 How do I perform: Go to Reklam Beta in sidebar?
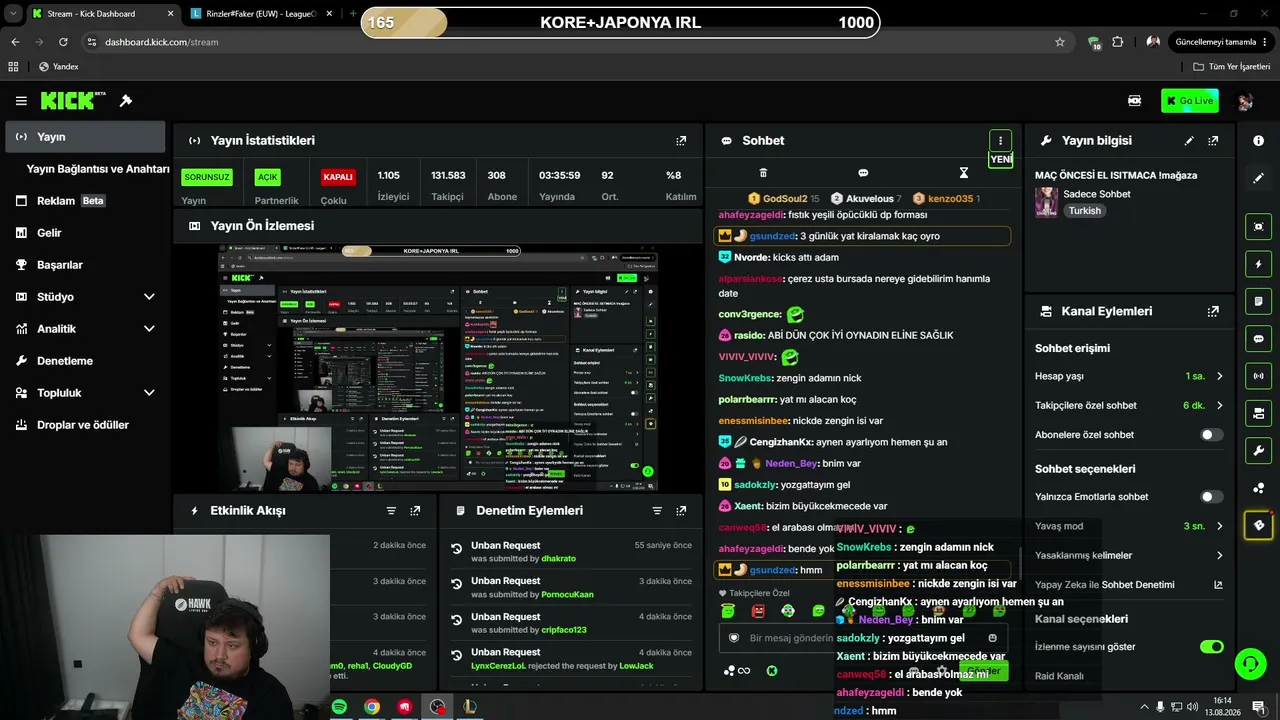[x=85, y=201]
